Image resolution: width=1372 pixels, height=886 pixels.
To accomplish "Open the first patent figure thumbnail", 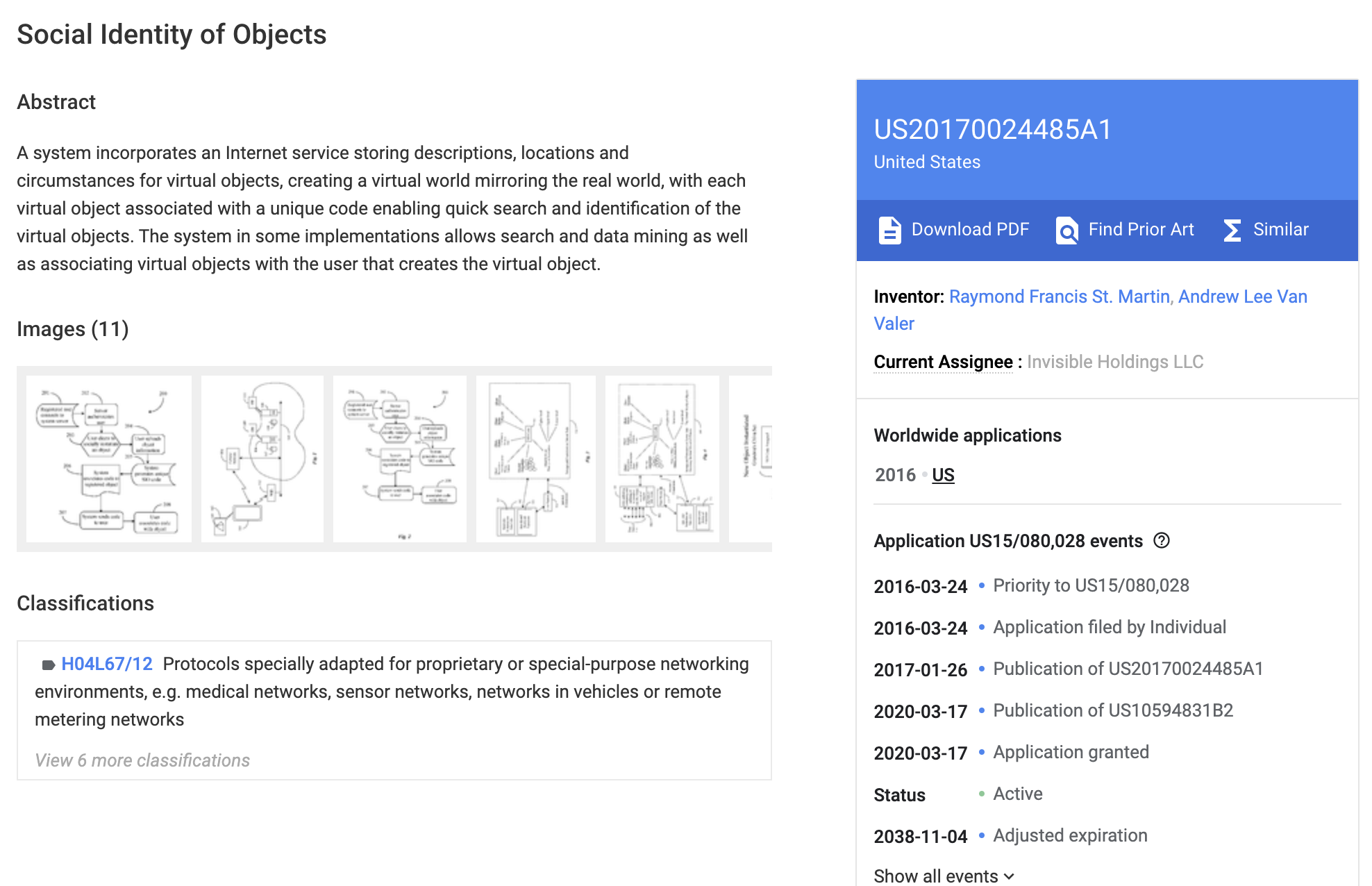I will (109, 458).
